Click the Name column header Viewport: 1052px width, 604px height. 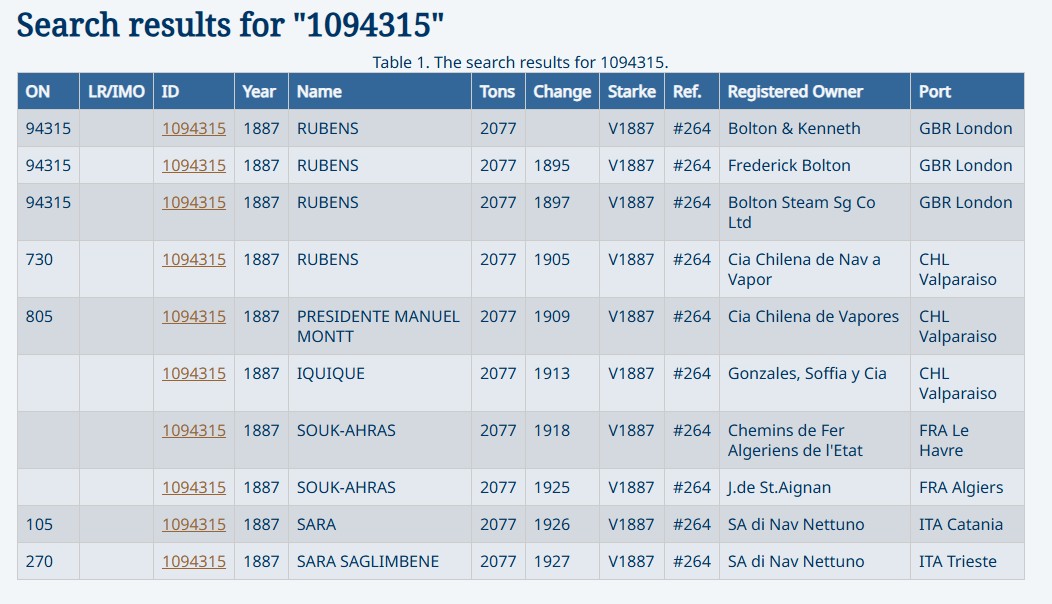[x=319, y=91]
